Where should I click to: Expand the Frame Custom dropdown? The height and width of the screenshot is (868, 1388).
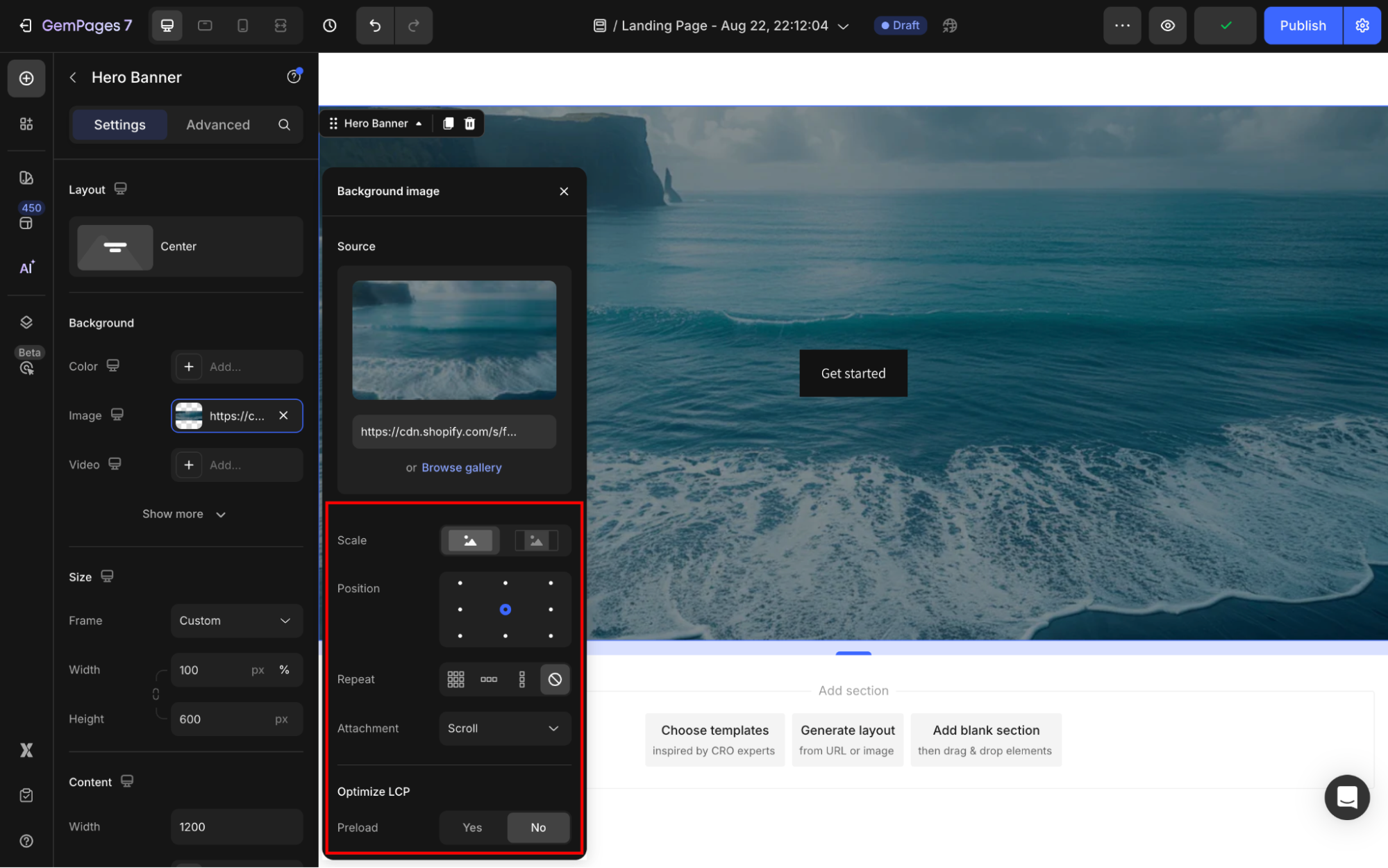(x=236, y=621)
